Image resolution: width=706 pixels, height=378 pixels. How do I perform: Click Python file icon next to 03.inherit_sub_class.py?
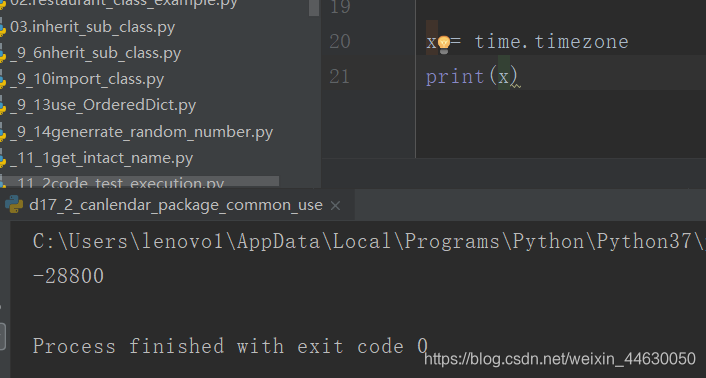tap(3, 28)
